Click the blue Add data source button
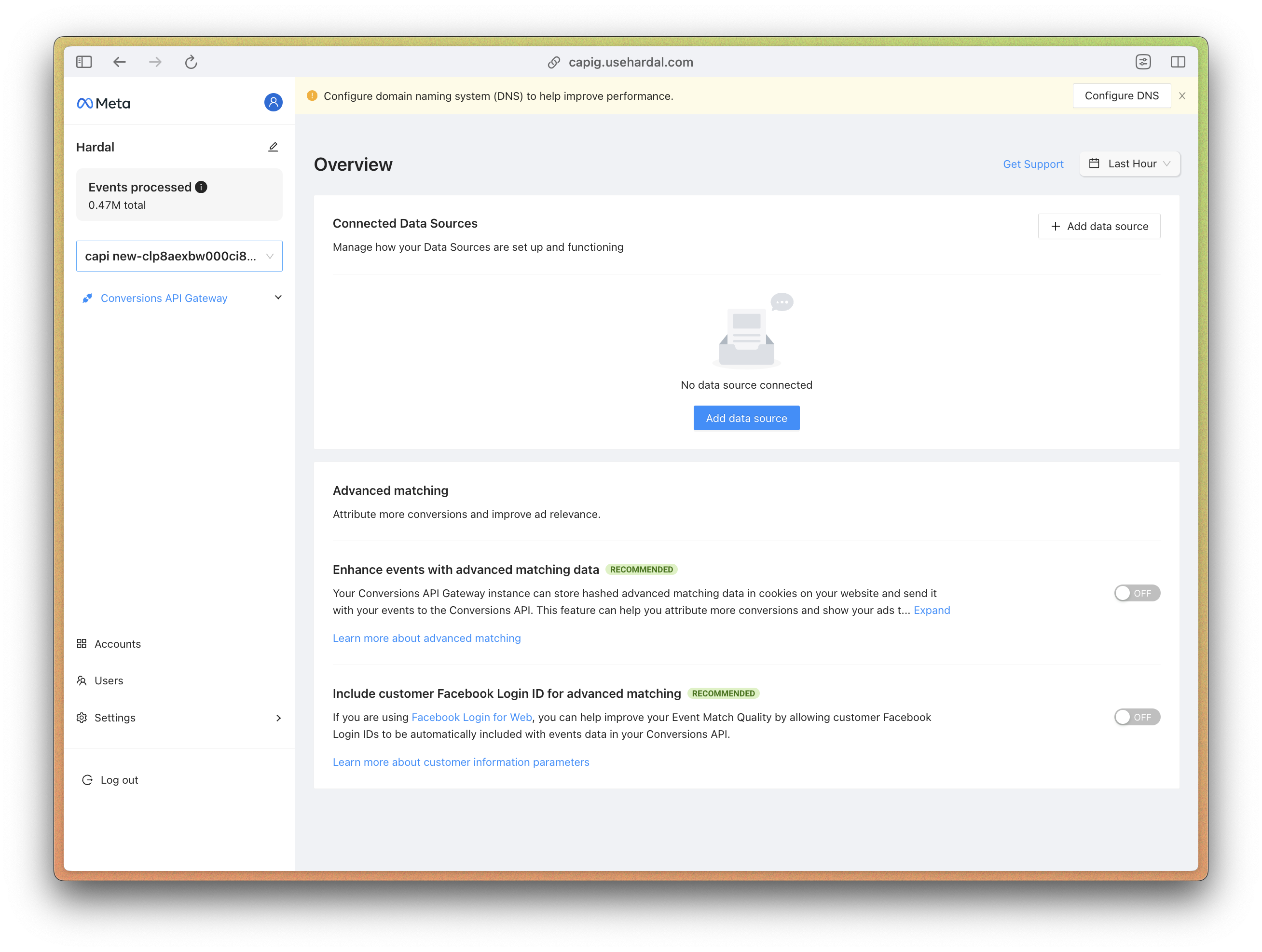The width and height of the screenshot is (1262, 952). pos(746,418)
